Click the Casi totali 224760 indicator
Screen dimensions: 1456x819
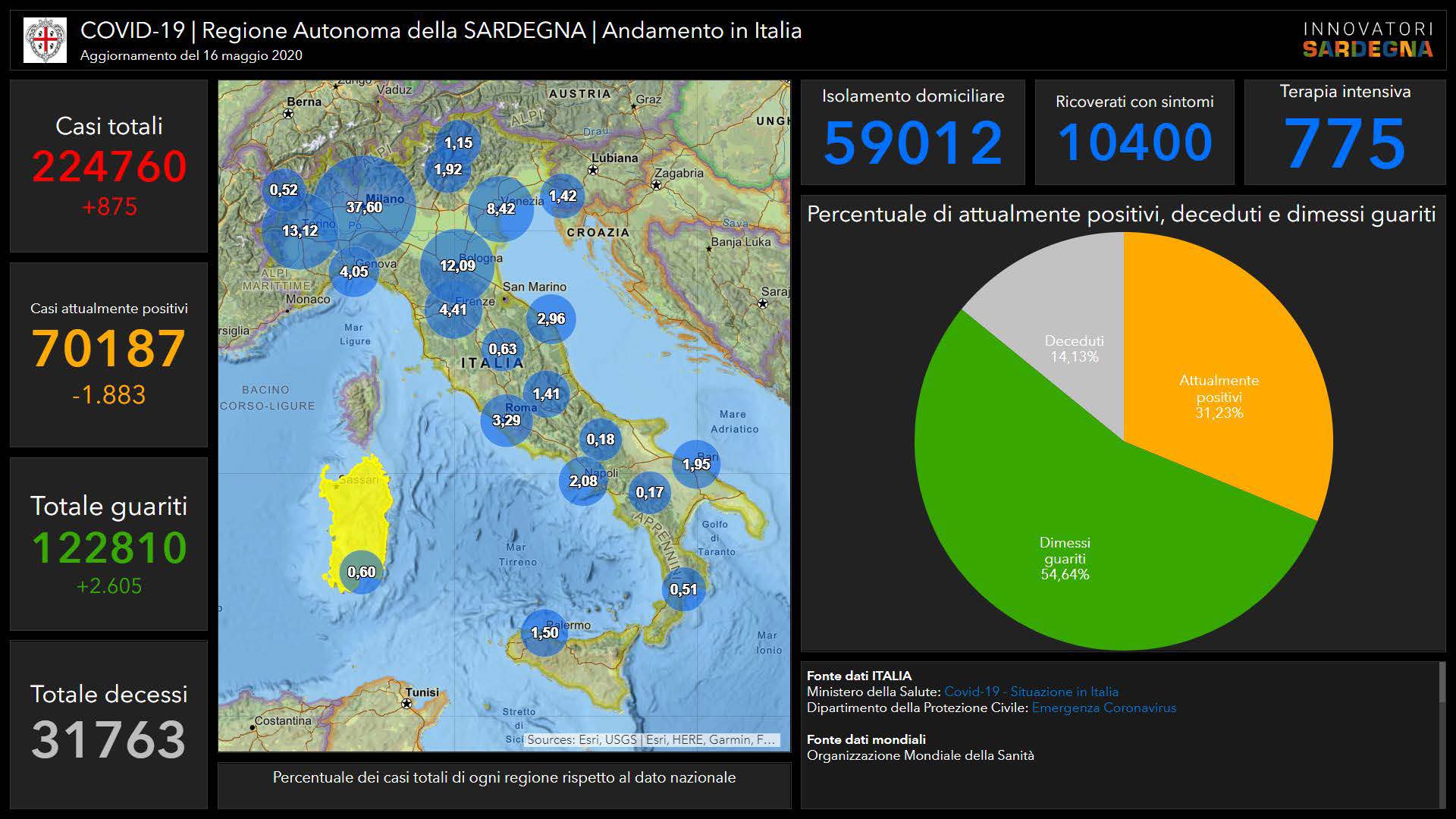tap(108, 166)
